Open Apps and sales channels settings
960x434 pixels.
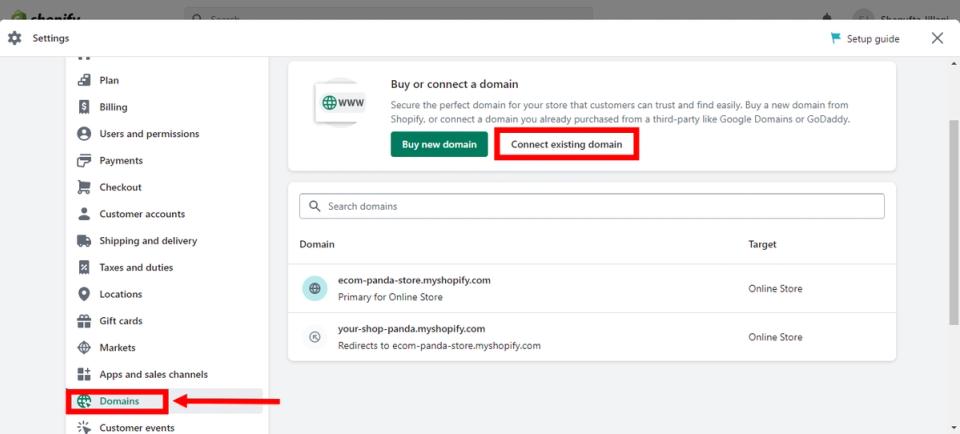tap(153, 374)
